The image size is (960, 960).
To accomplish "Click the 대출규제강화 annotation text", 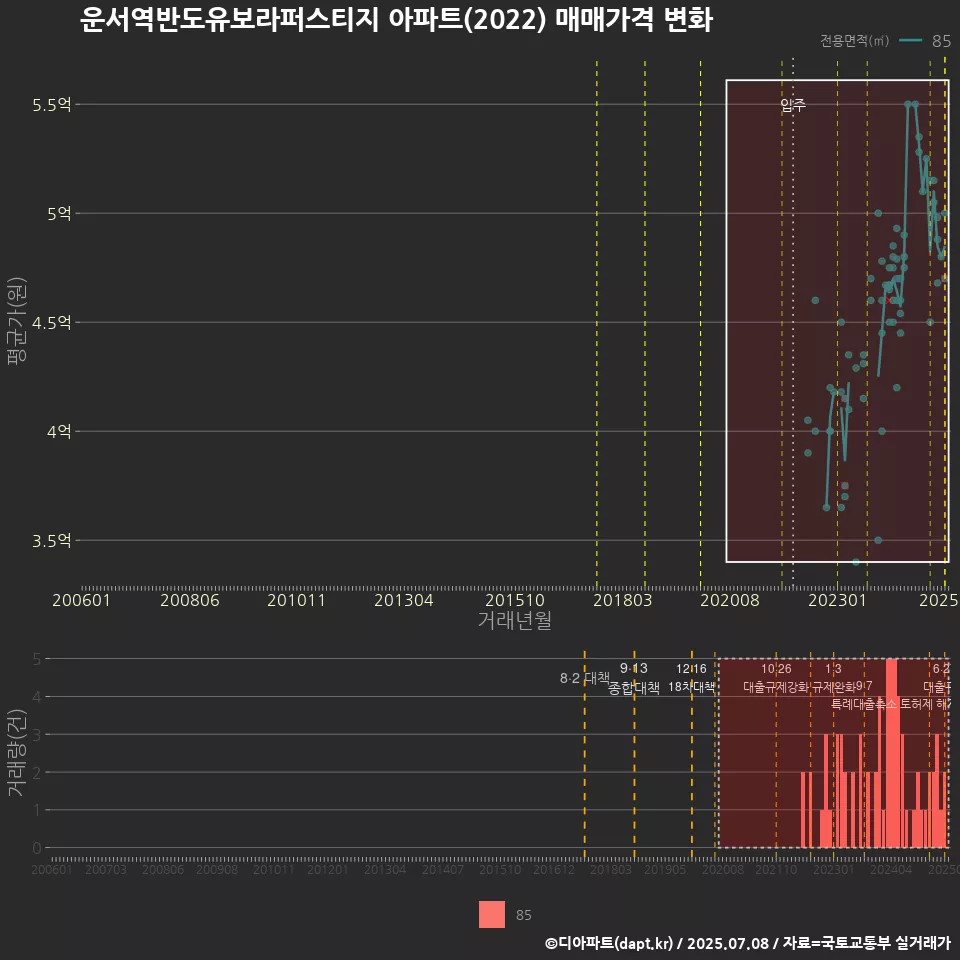I will [x=776, y=687].
